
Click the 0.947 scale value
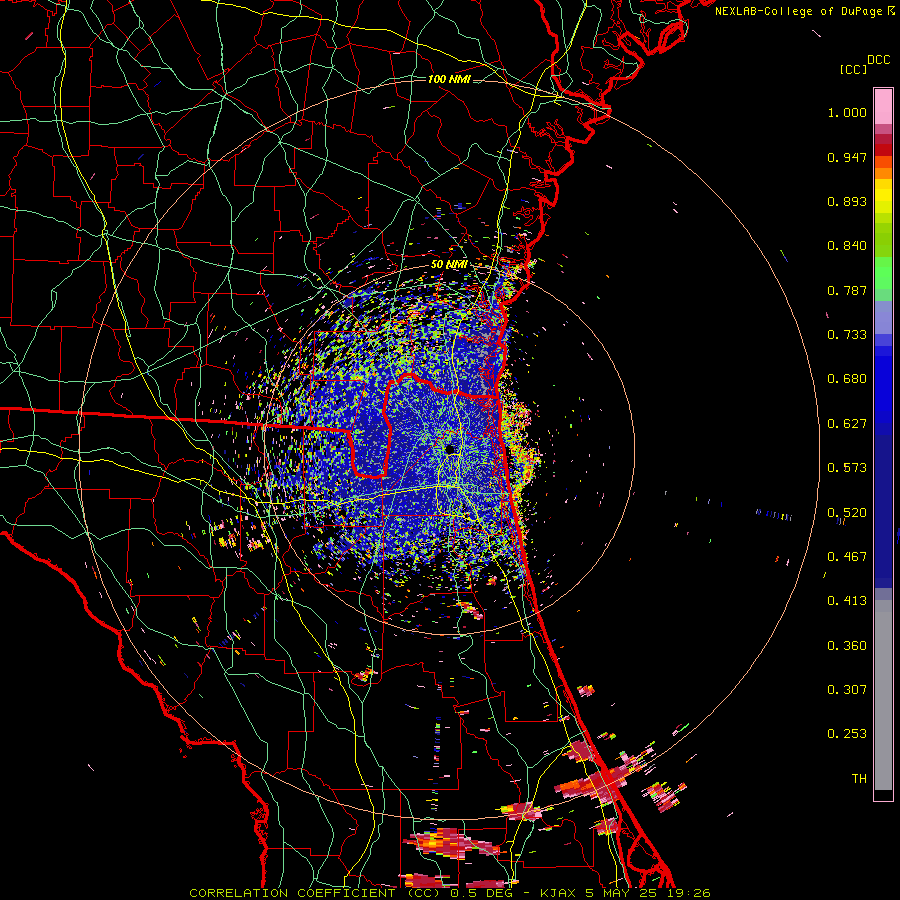coord(847,157)
